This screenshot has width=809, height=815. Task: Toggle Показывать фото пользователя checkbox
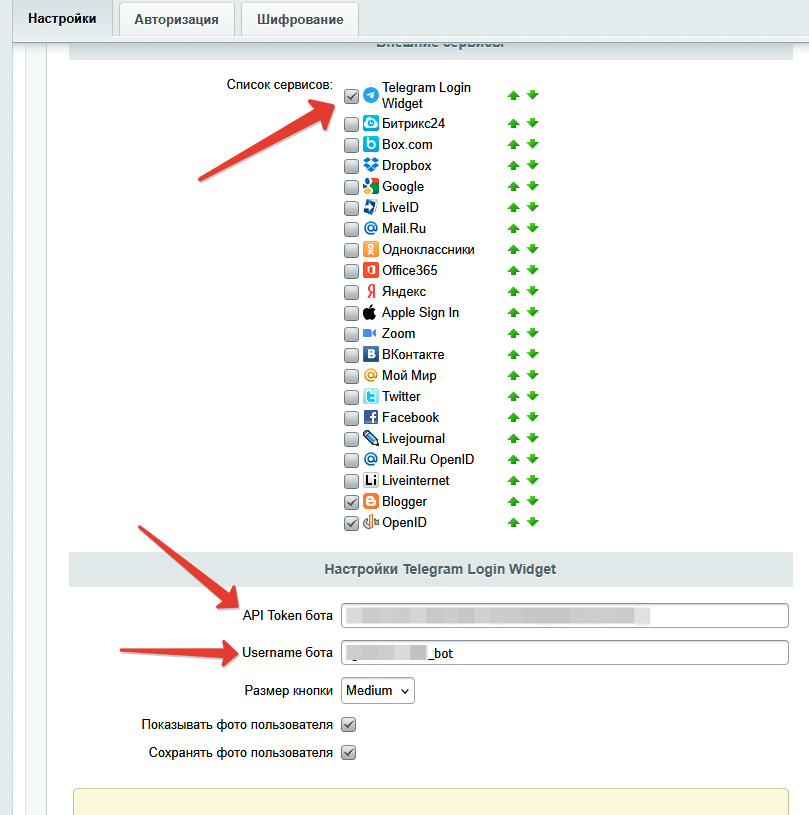[x=348, y=725]
